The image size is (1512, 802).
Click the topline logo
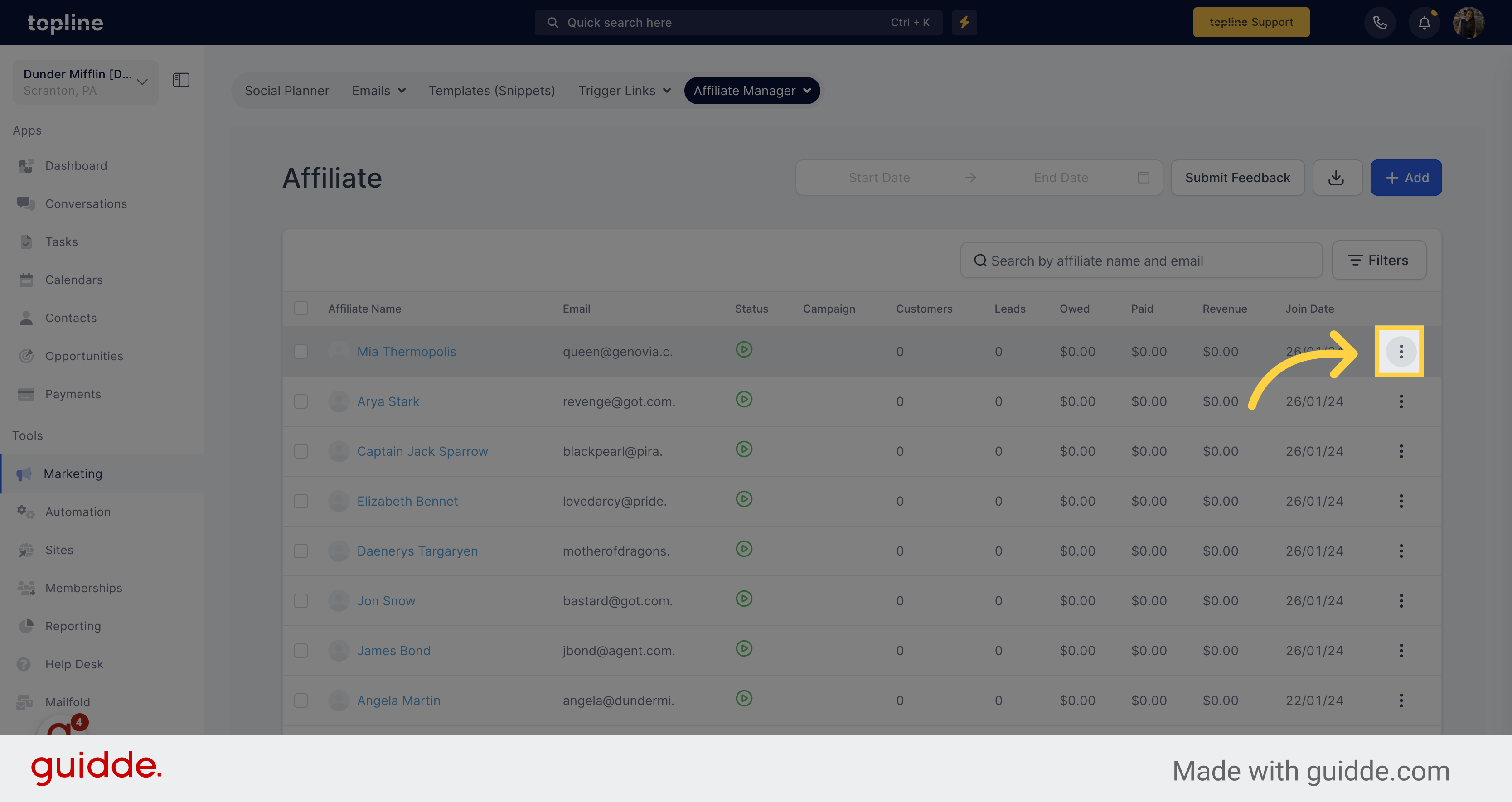(x=65, y=24)
